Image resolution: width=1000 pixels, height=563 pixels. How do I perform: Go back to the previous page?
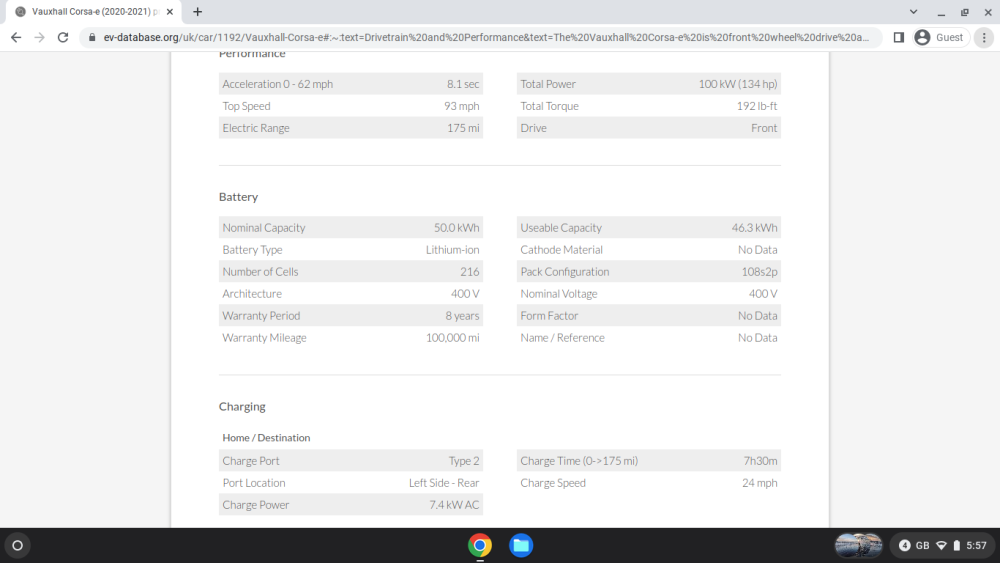point(16,38)
